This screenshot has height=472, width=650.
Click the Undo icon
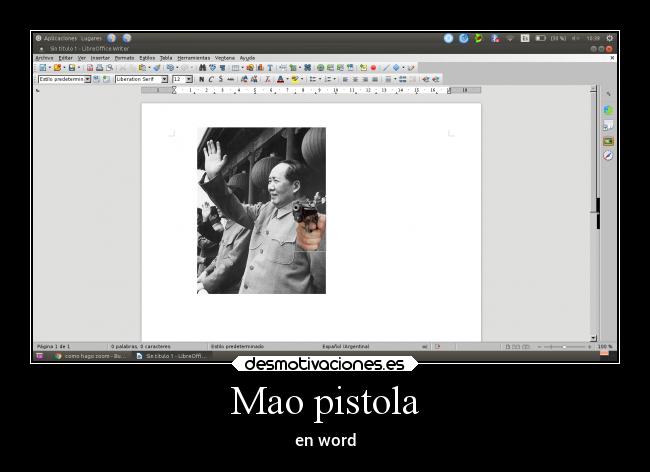coord(170,68)
